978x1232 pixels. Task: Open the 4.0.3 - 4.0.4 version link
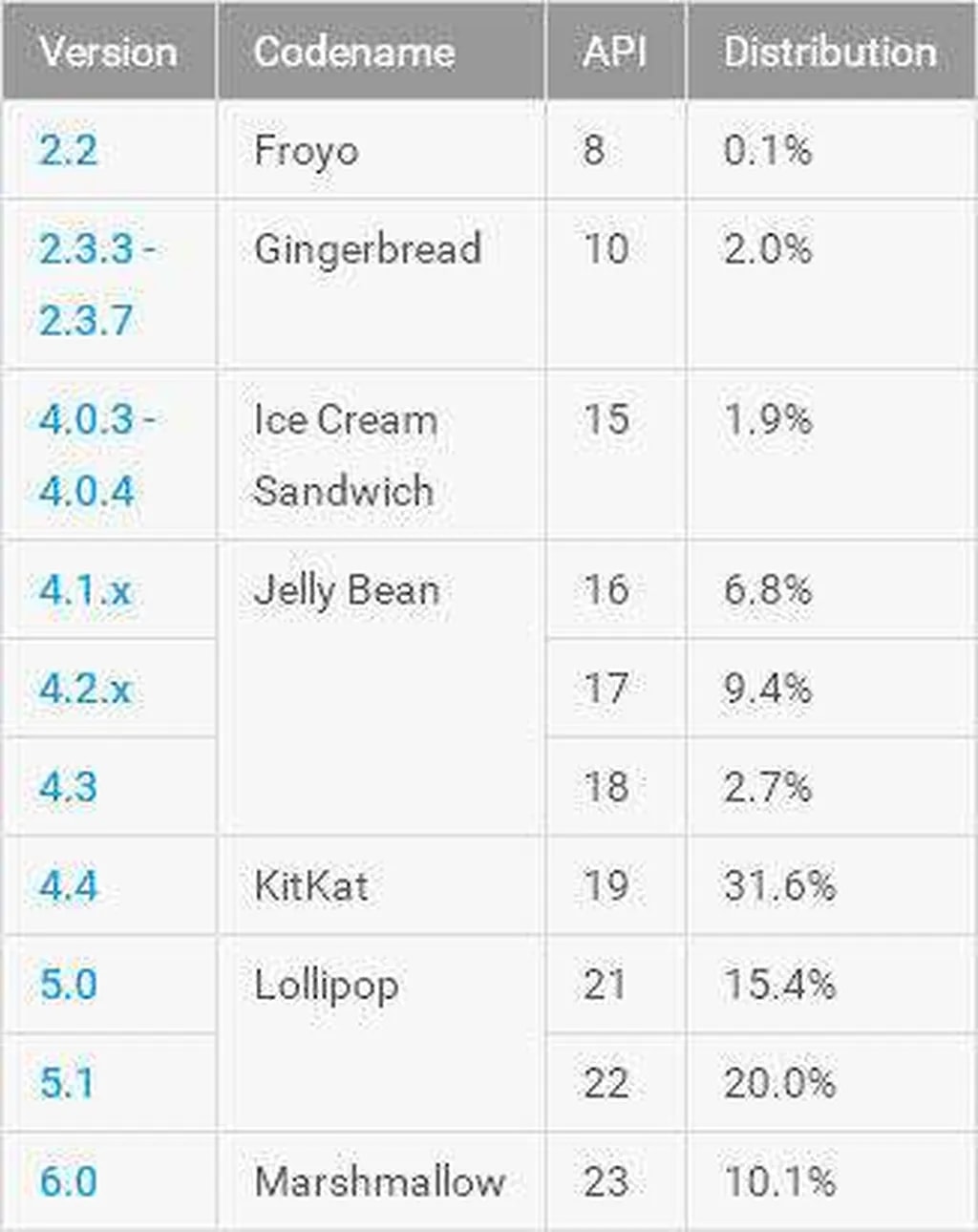96,455
